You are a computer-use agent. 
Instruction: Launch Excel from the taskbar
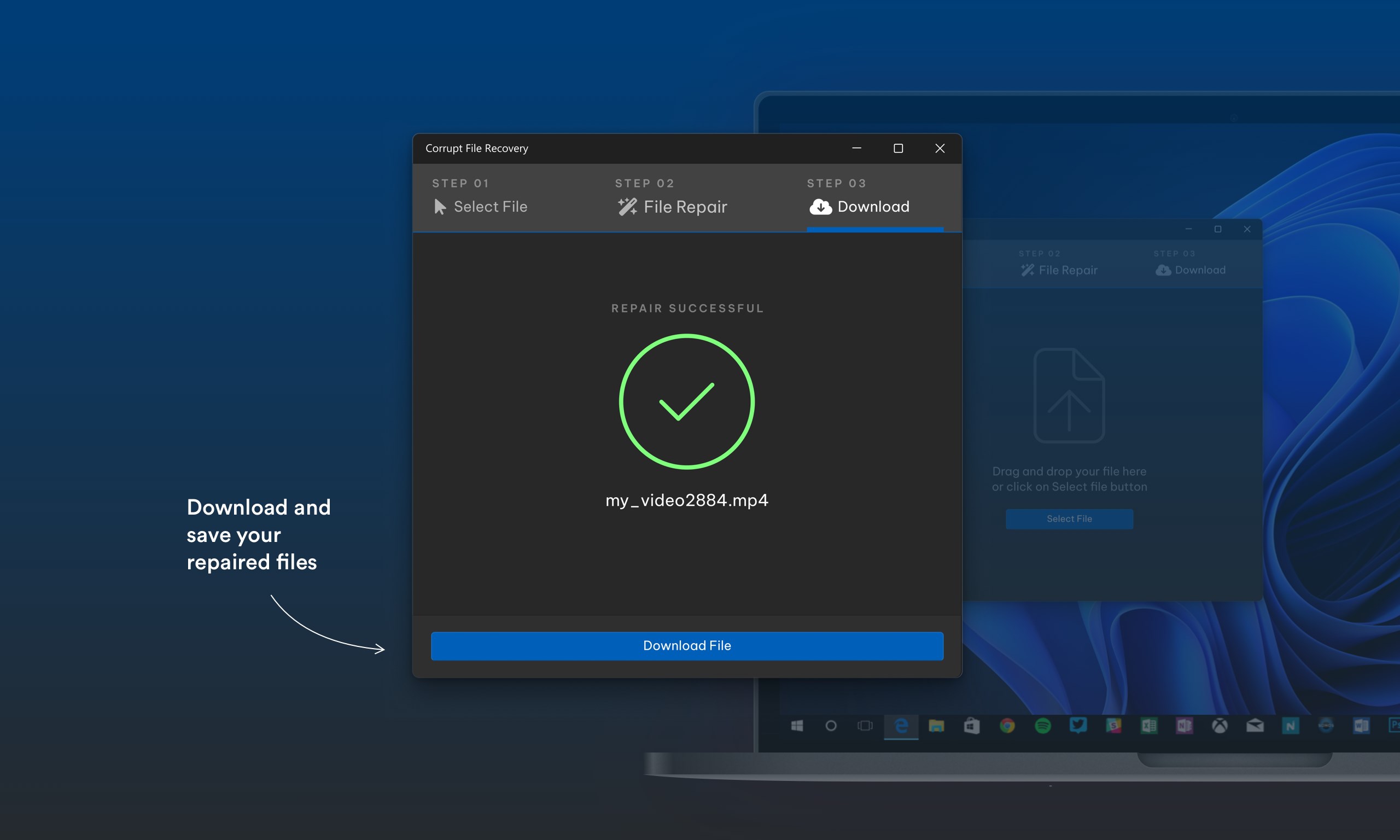point(1149,726)
